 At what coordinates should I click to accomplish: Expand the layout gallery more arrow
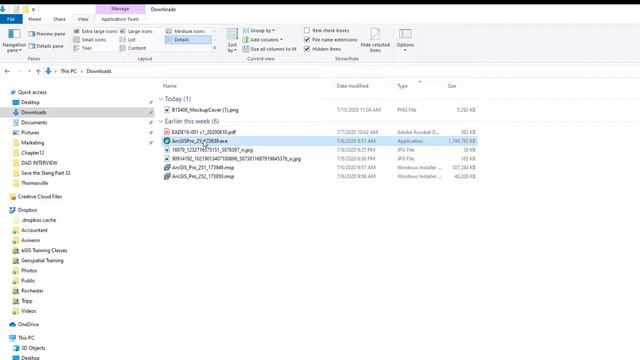point(214,48)
